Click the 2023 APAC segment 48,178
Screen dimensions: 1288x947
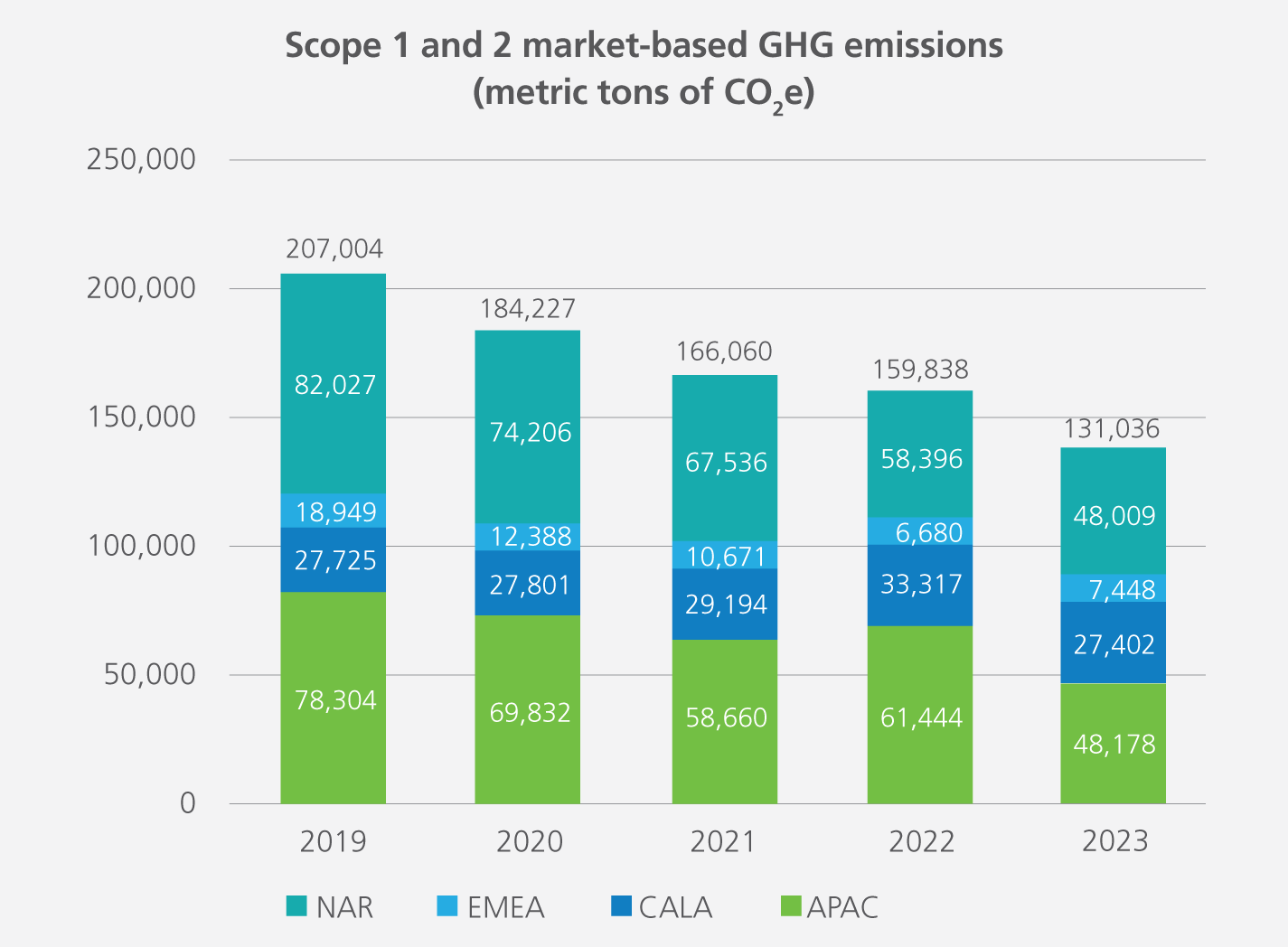tap(1114, 743)
